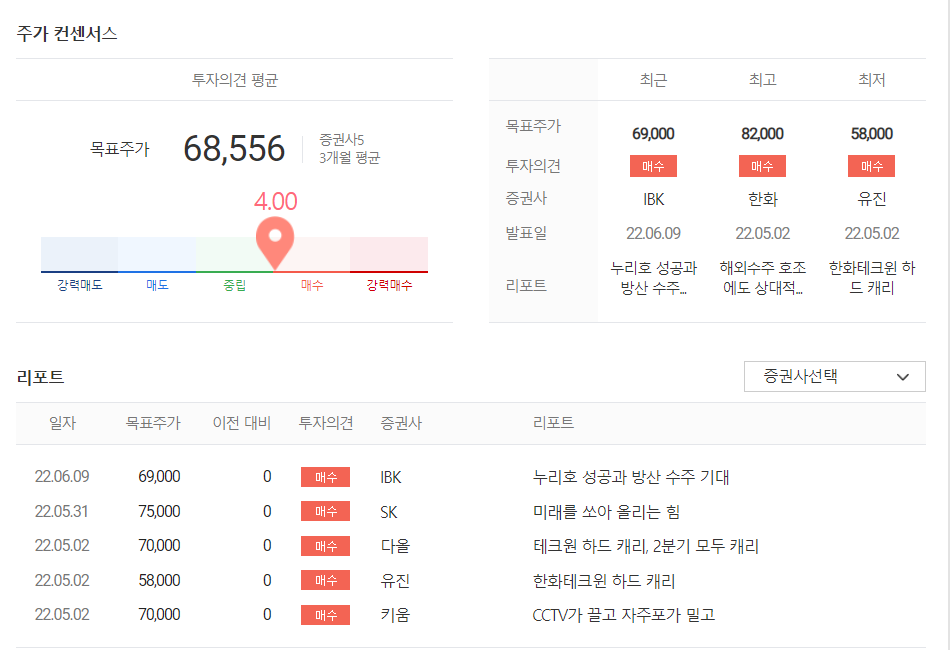Click the 매도 label under rating bar
950x650 pixels.
158,285
